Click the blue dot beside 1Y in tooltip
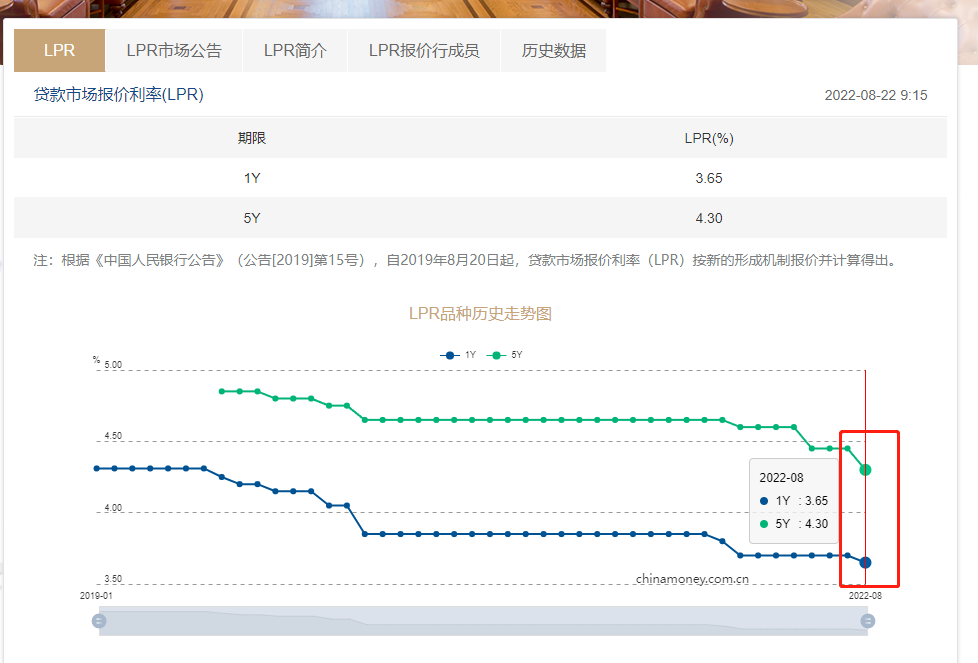978x663 pixels. pyautogui.click(x=764, y=500)
